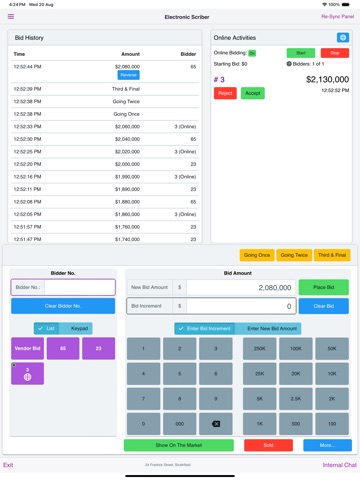
Task: Tap keypad digit 1
Action: point(143,349)
